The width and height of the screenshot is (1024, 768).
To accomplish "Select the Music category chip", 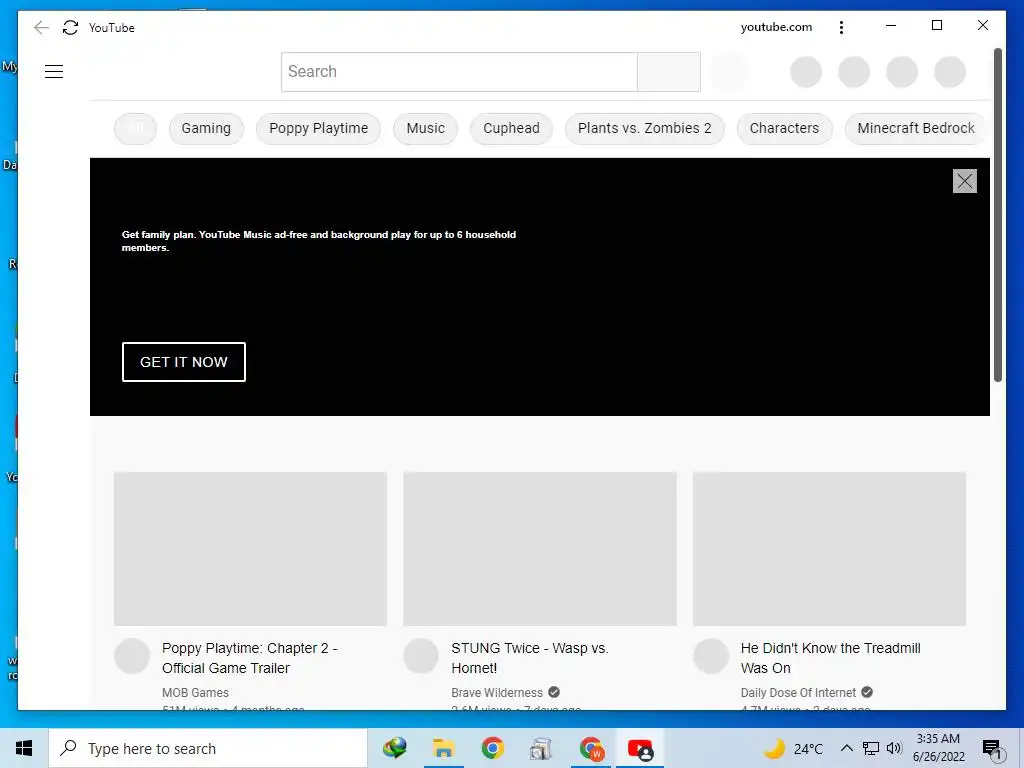I will click(425, 128).
